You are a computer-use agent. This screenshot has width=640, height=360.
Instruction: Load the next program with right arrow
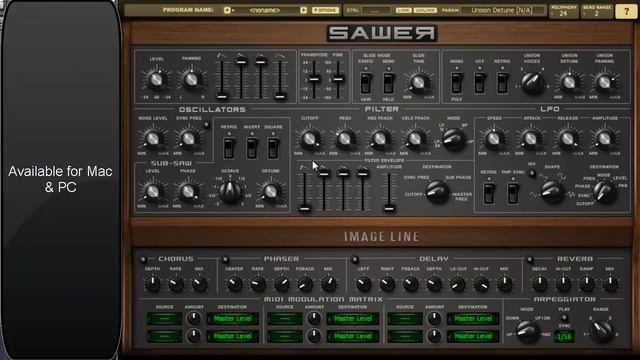(x=303, y=10)
